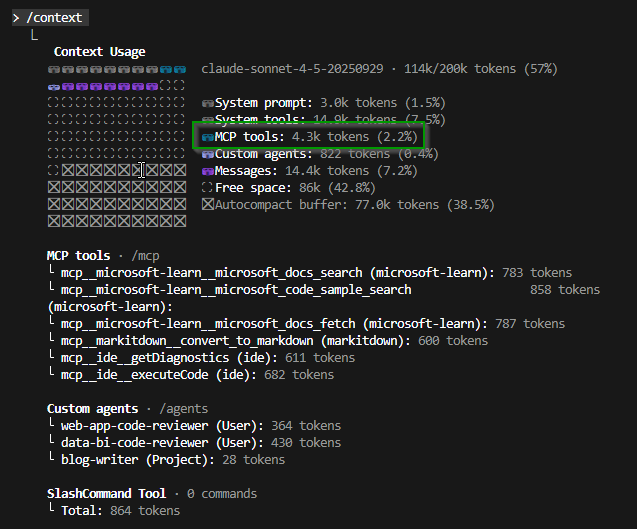The image size is (637, 529).
Task: Click the (microsoft-learn): wrapped line text
Action: click(x=110, y=307)
